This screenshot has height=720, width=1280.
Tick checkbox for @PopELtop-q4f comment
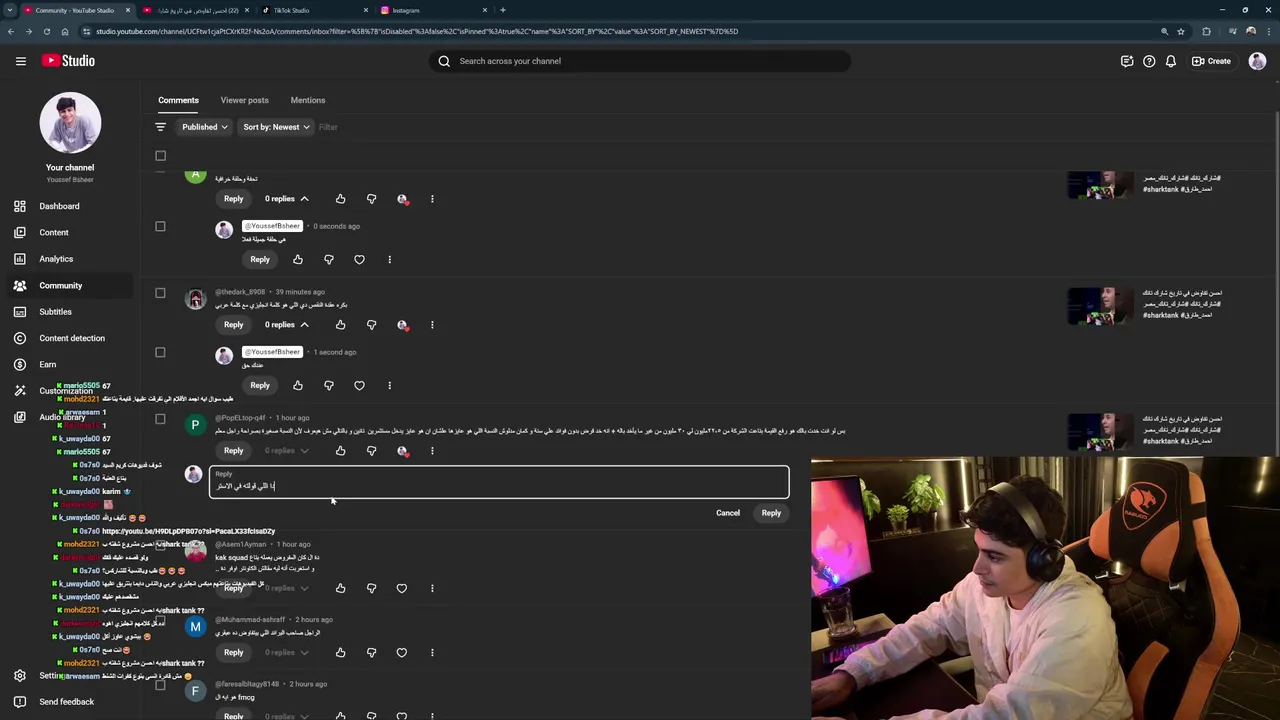[x=160, y=419]
